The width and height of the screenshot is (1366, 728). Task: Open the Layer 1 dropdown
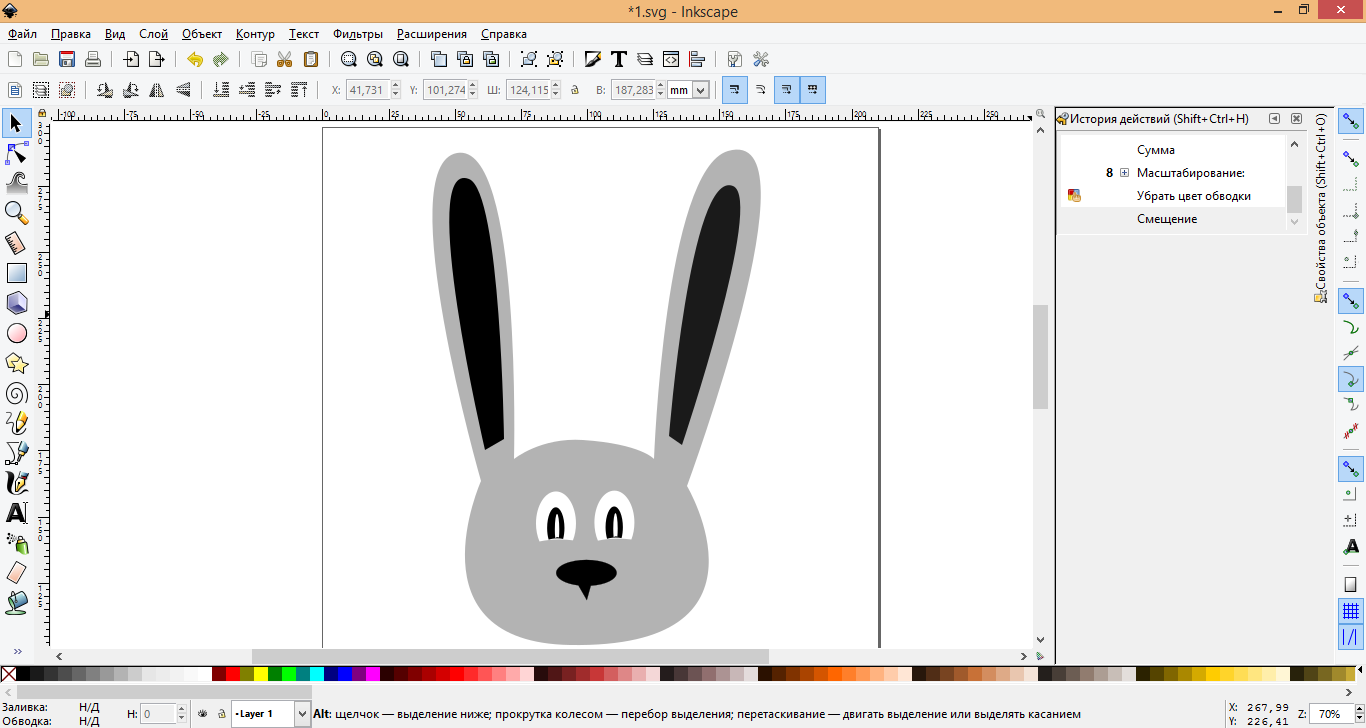pyautogui.click(x=301, y=714)
